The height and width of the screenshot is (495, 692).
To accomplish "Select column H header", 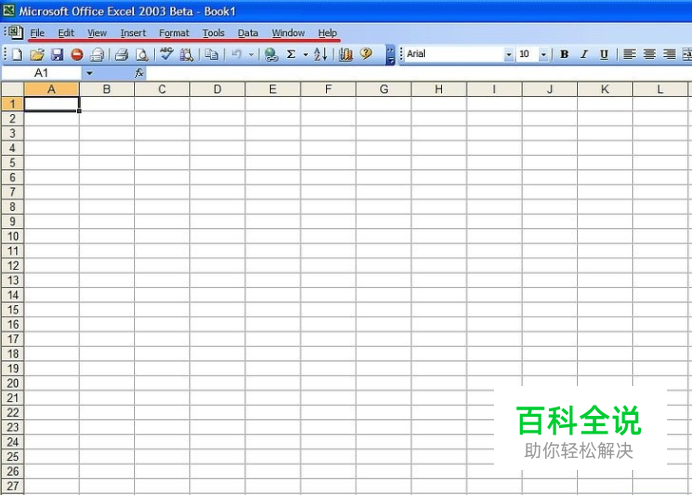I will point(439,90).
